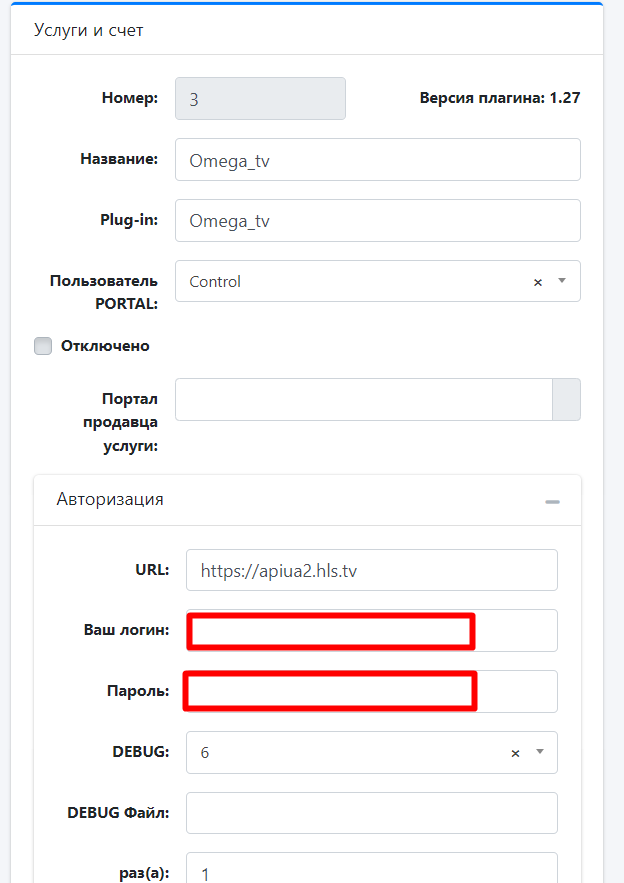Open the Пользователь PORTAL dropdown arrow
This screenshot has width=624, height=883.
562,281
